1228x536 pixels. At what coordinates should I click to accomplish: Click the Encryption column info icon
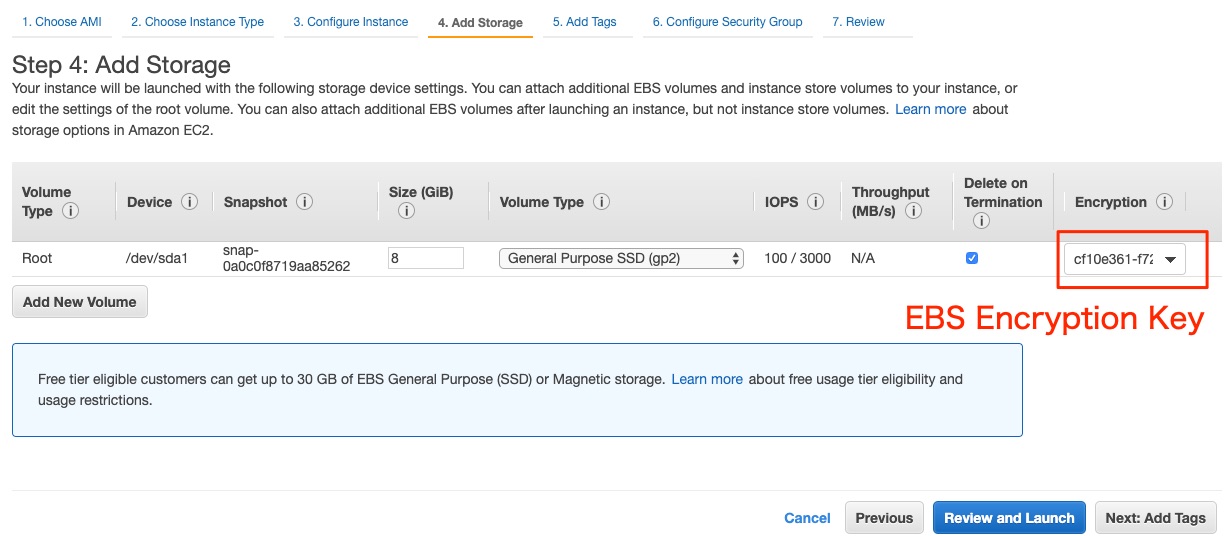point(1164,202)
